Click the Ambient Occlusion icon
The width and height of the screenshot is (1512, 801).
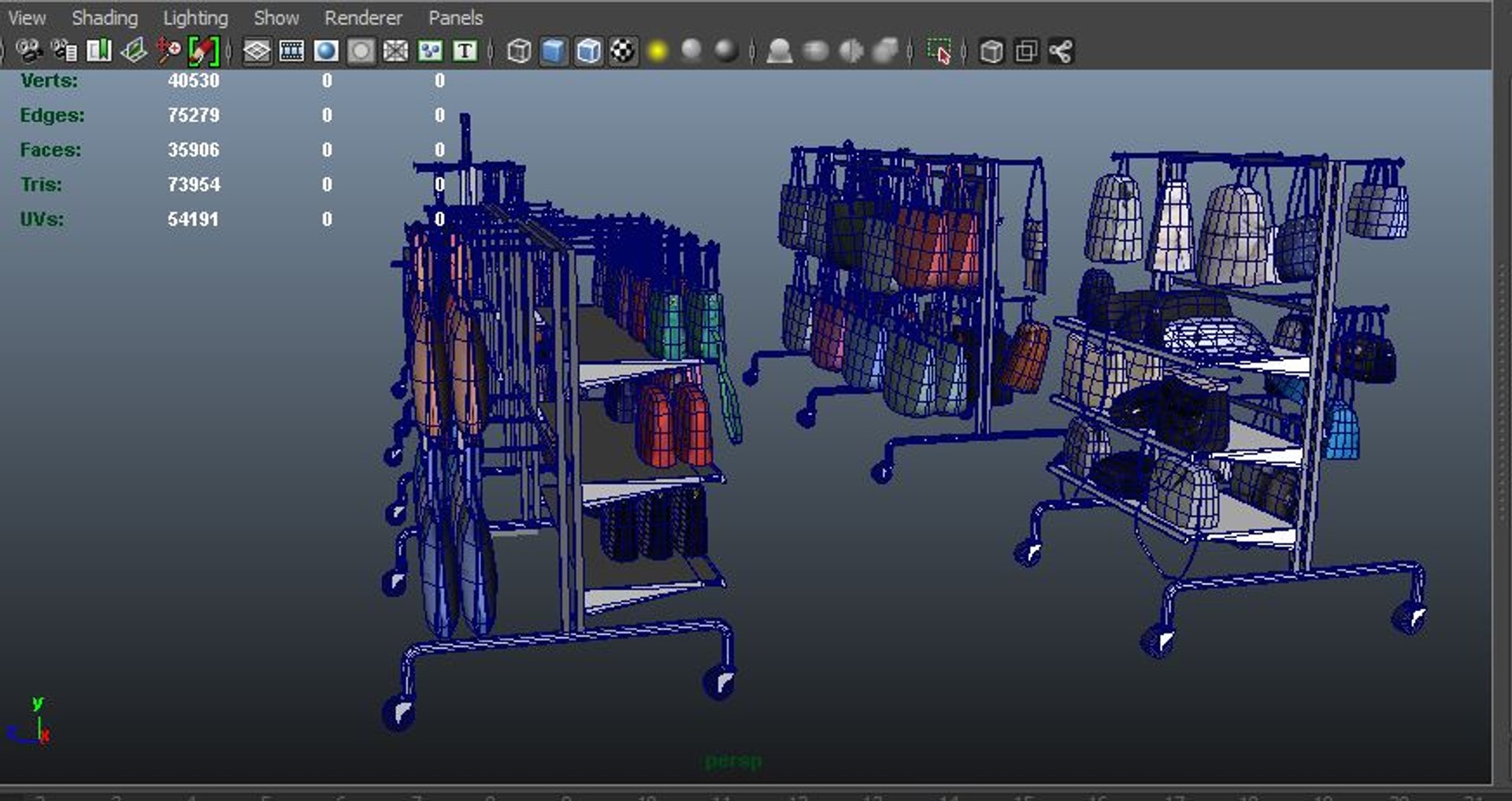pyautogui.click(x=780, y=51)
